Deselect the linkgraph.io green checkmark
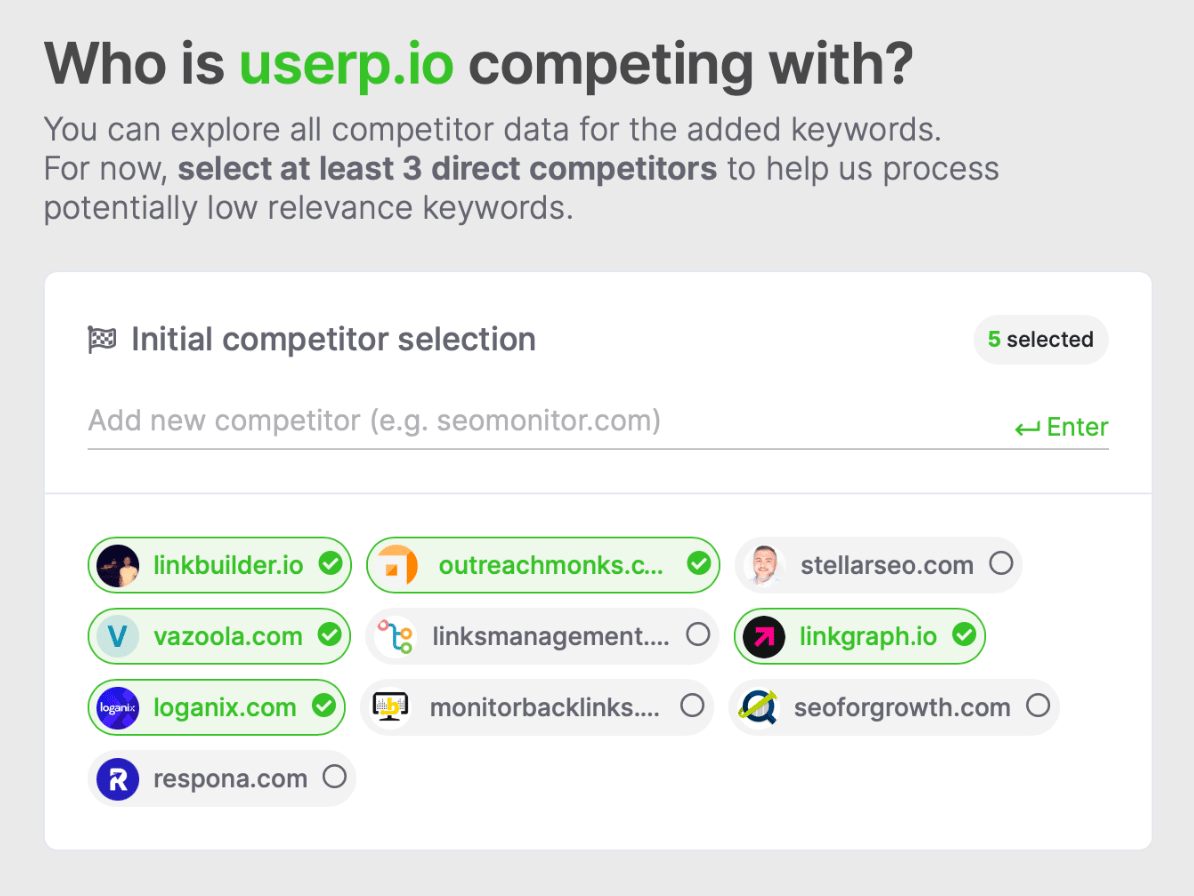The image size is (1194, 896). pos(964,635)
